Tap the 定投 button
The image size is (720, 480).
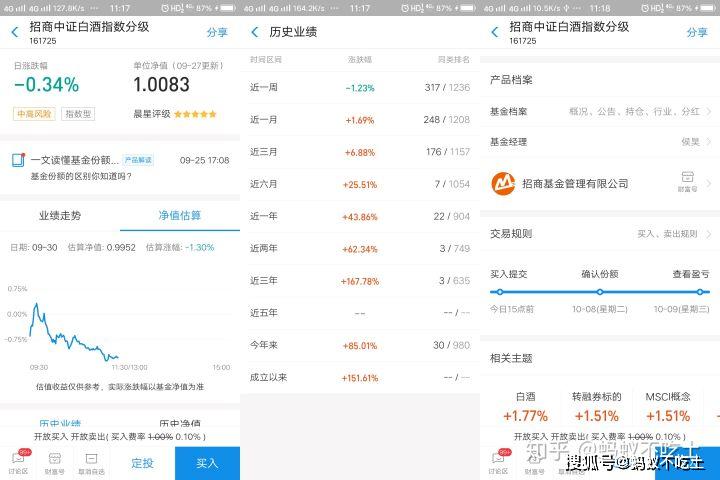click(142, 463)
